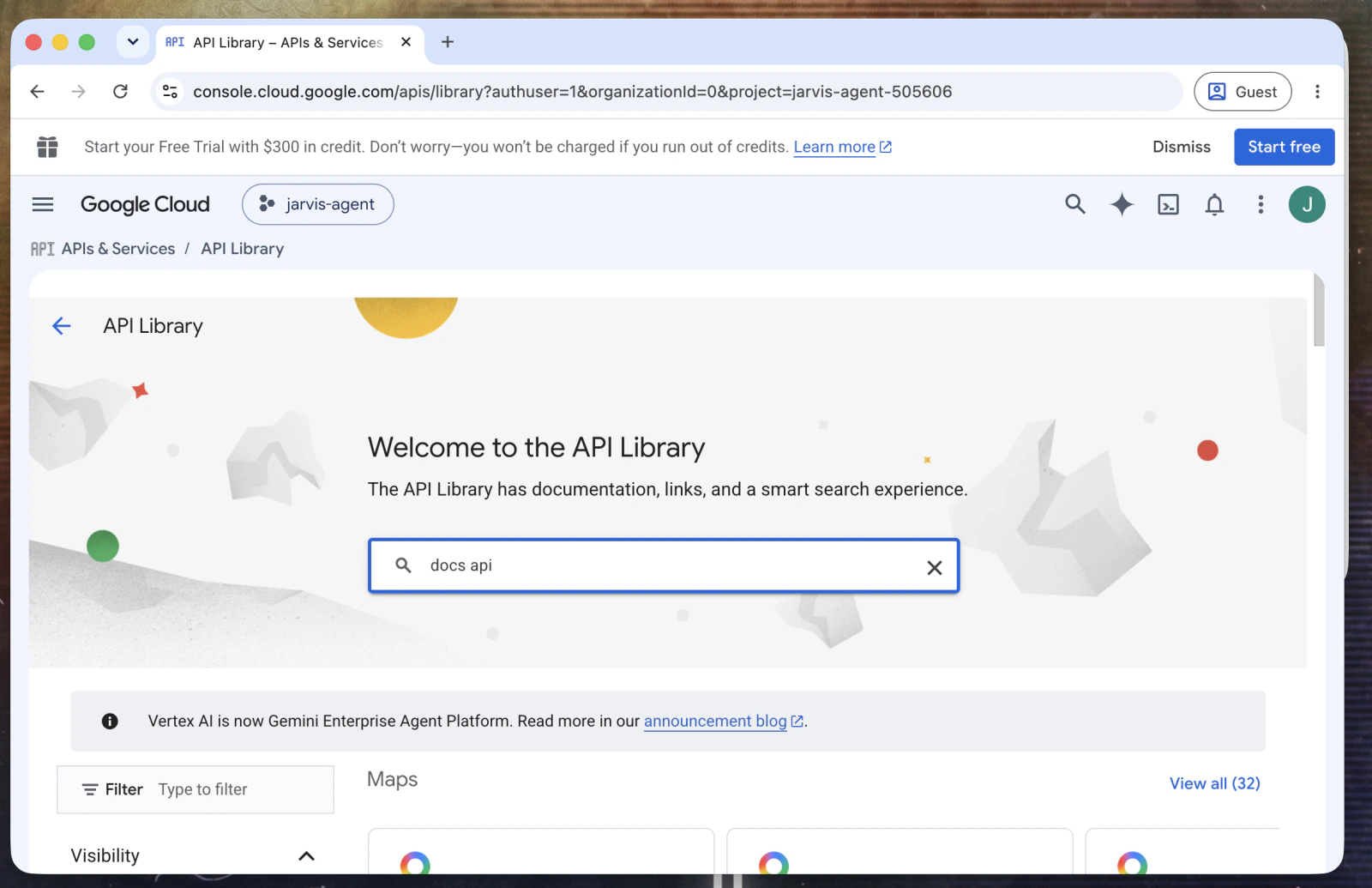This screenshot has width=1372, height=888.
Task: Click the Google Cloud logo
Action: tap(145, 204)
